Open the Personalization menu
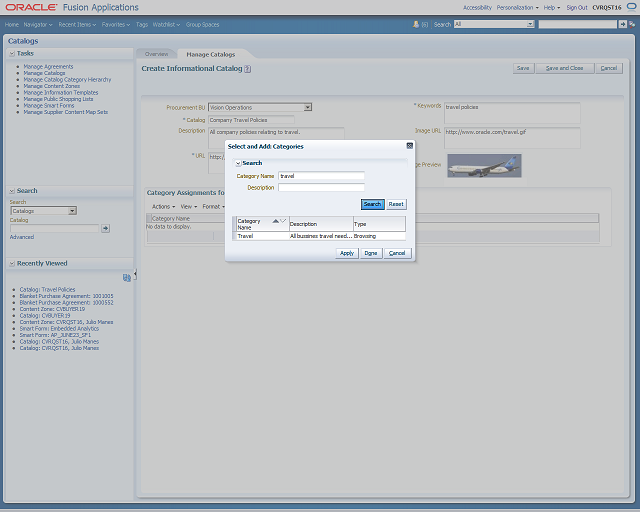 point(518,7)
